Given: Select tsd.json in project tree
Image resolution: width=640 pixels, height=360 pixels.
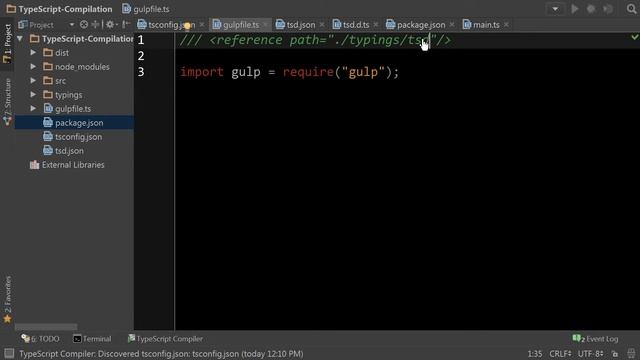Looking at the screenshot, I should click(x=69, y=151).
